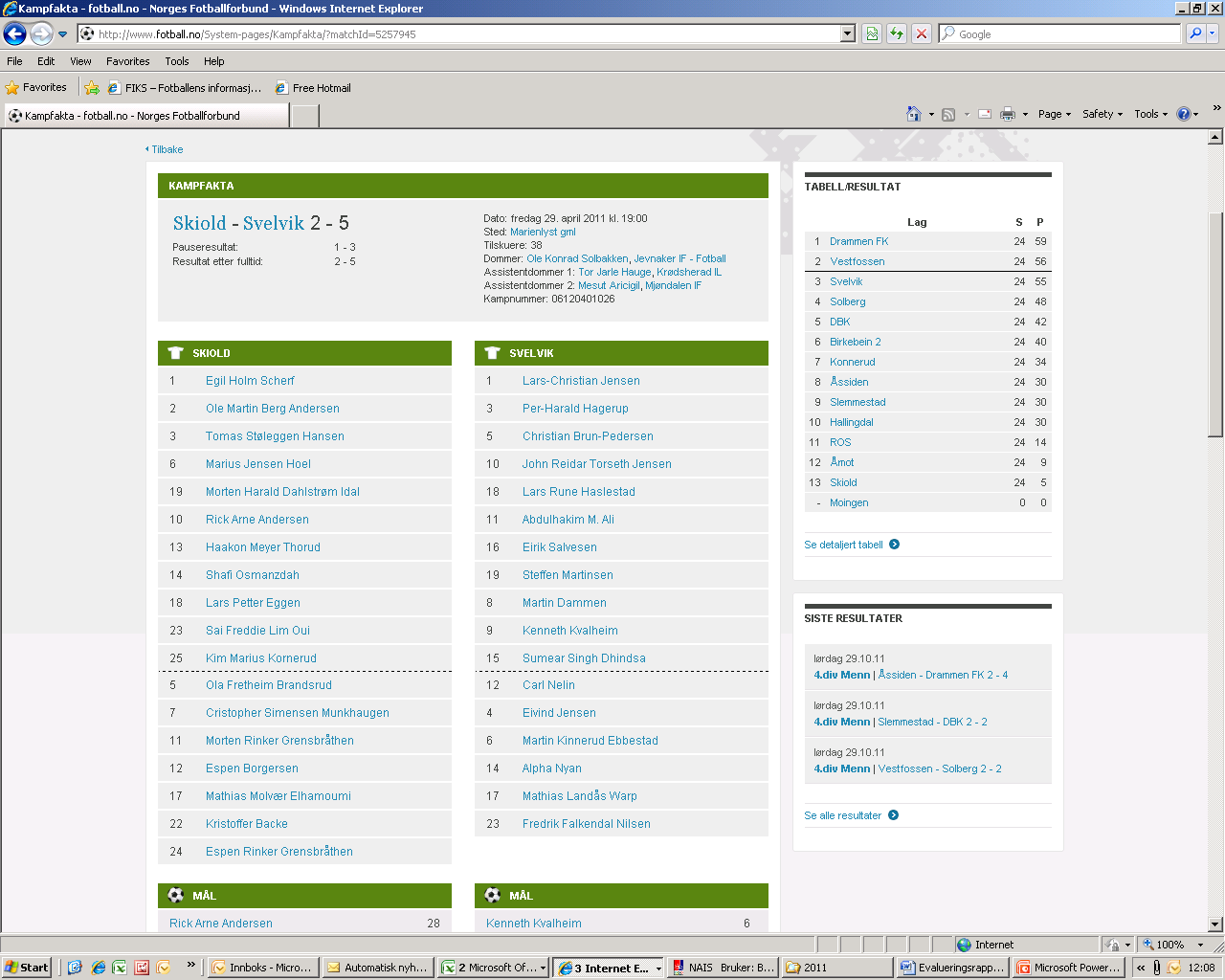Click goalscorer Kenneth Kvalheim under MÅL
This screenshot has height=980, width=1225.
534,924
